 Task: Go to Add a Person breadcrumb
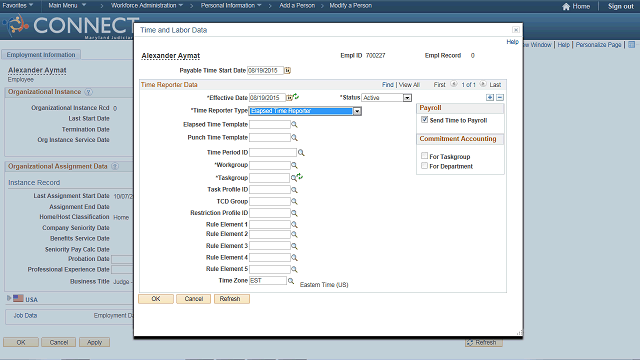click(297, 5)
